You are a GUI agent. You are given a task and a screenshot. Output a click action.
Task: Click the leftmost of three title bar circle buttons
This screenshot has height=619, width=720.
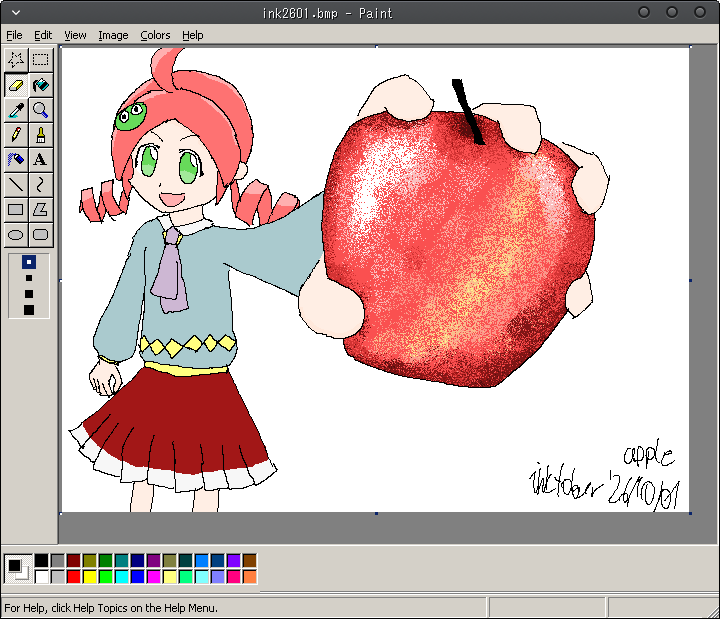click(x=644, y=12)
